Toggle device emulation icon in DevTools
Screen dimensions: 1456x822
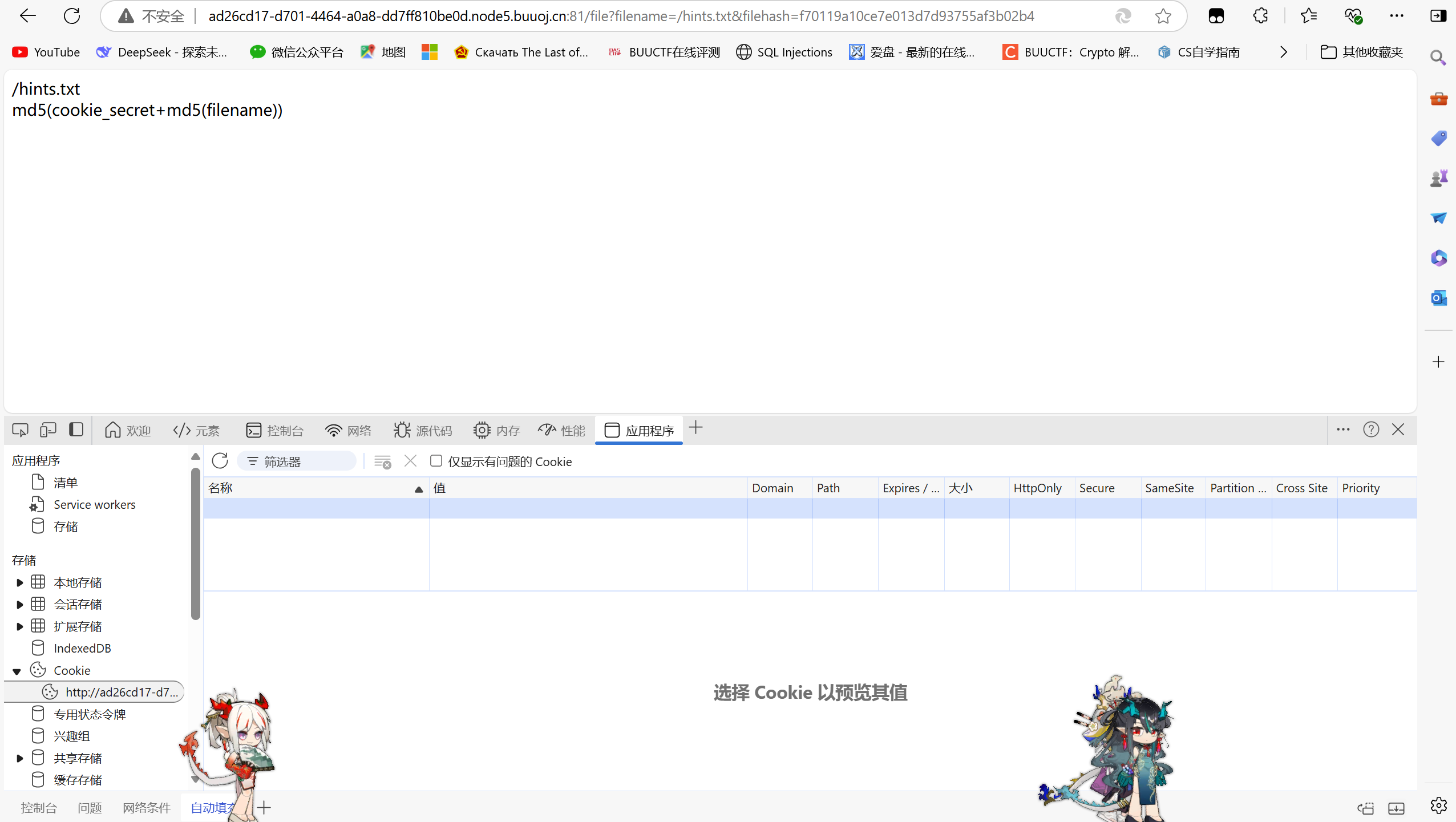48,430
